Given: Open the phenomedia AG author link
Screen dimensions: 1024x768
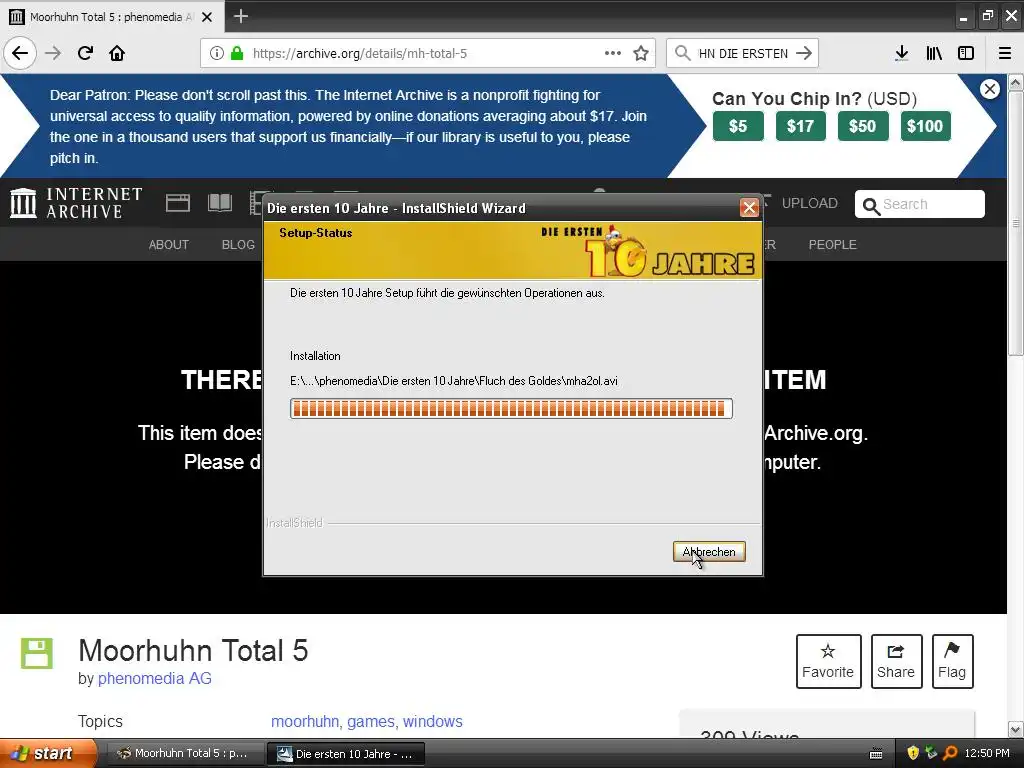Looking at the screenshot, I should pyautogui.click(x=155, y=679).
